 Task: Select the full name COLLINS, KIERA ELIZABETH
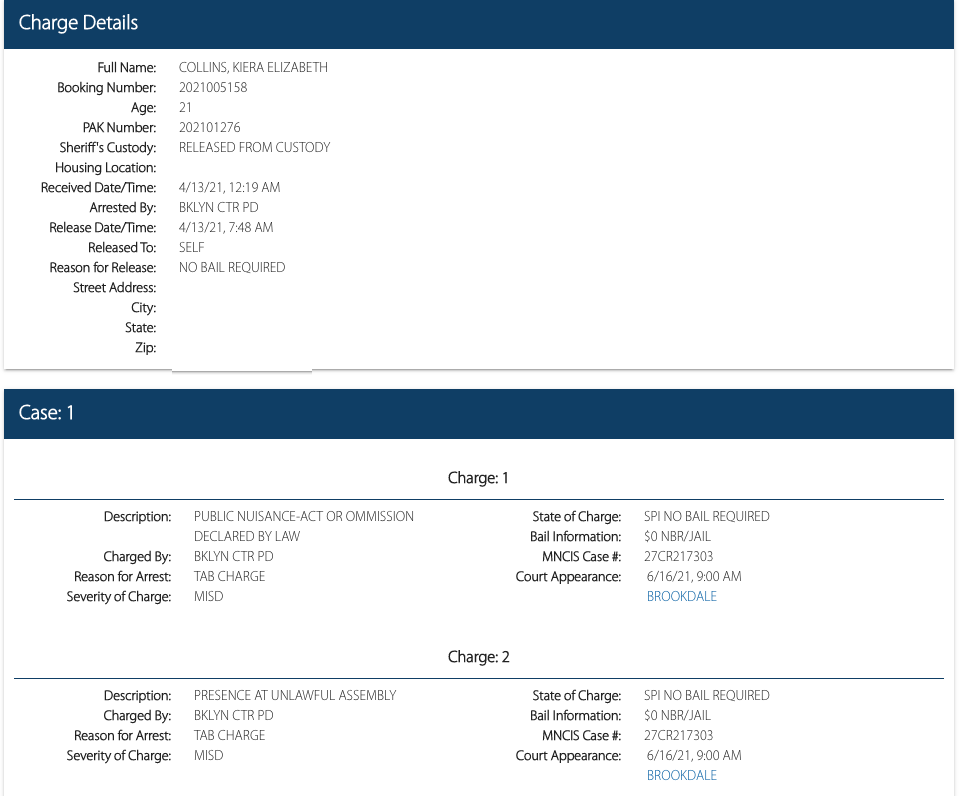pyautogui.click(x=253, y=68)
